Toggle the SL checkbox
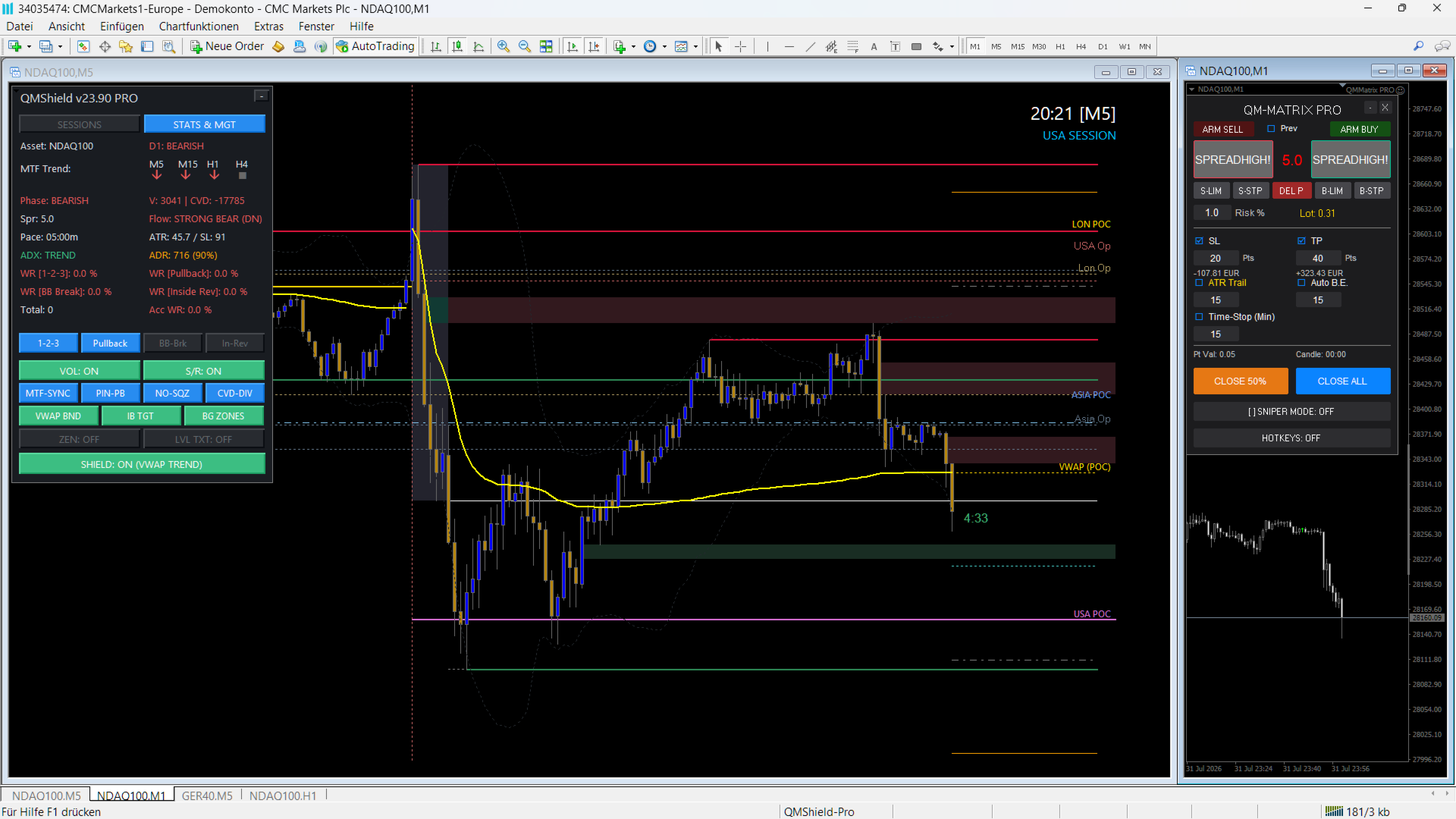 pyautogui.click(x=1199, y=241)
